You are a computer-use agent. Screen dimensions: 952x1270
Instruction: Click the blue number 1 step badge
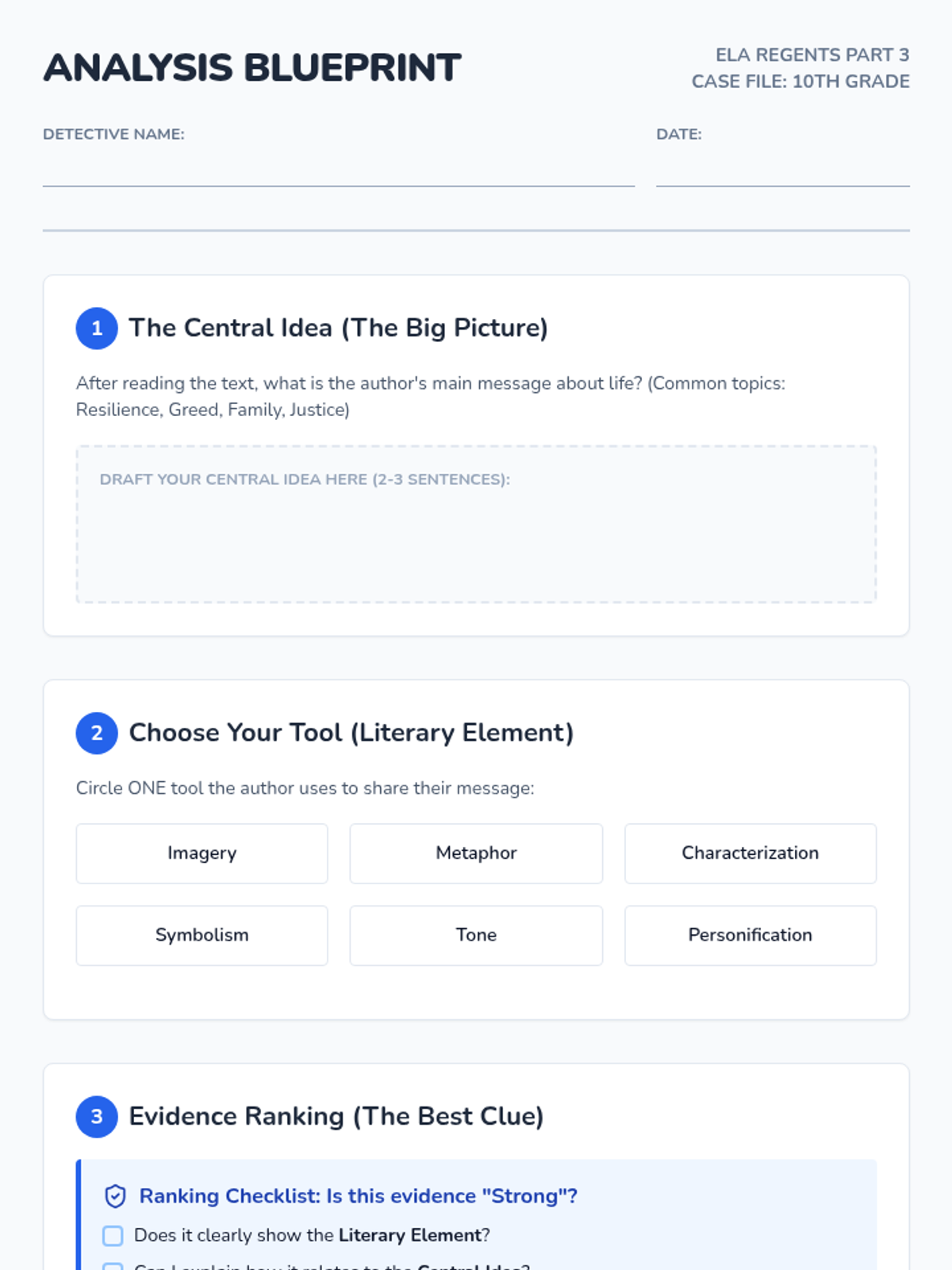97,329
